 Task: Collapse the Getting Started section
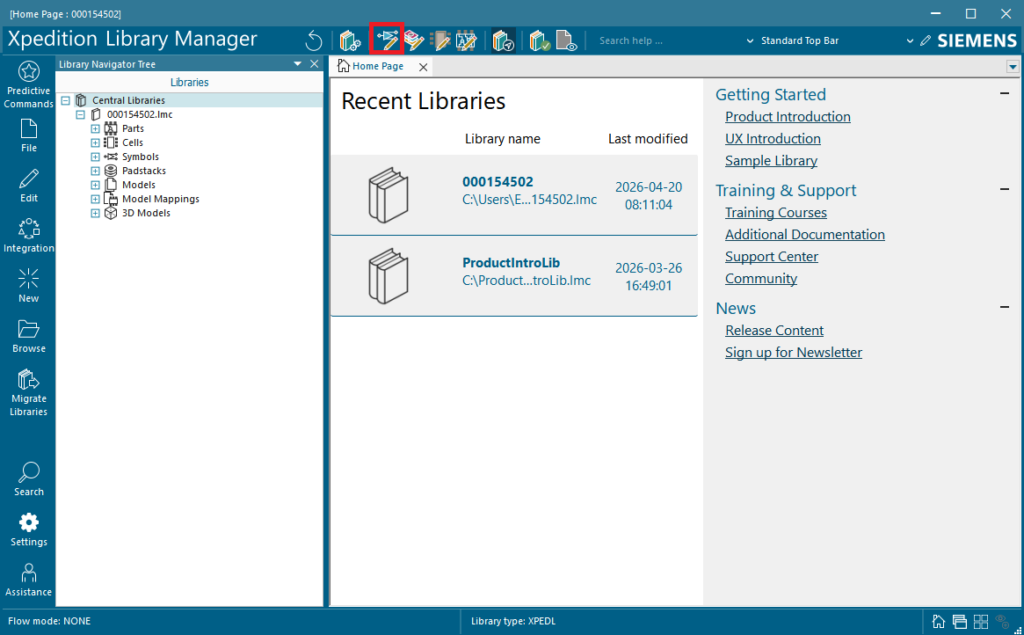(1004, 94)
